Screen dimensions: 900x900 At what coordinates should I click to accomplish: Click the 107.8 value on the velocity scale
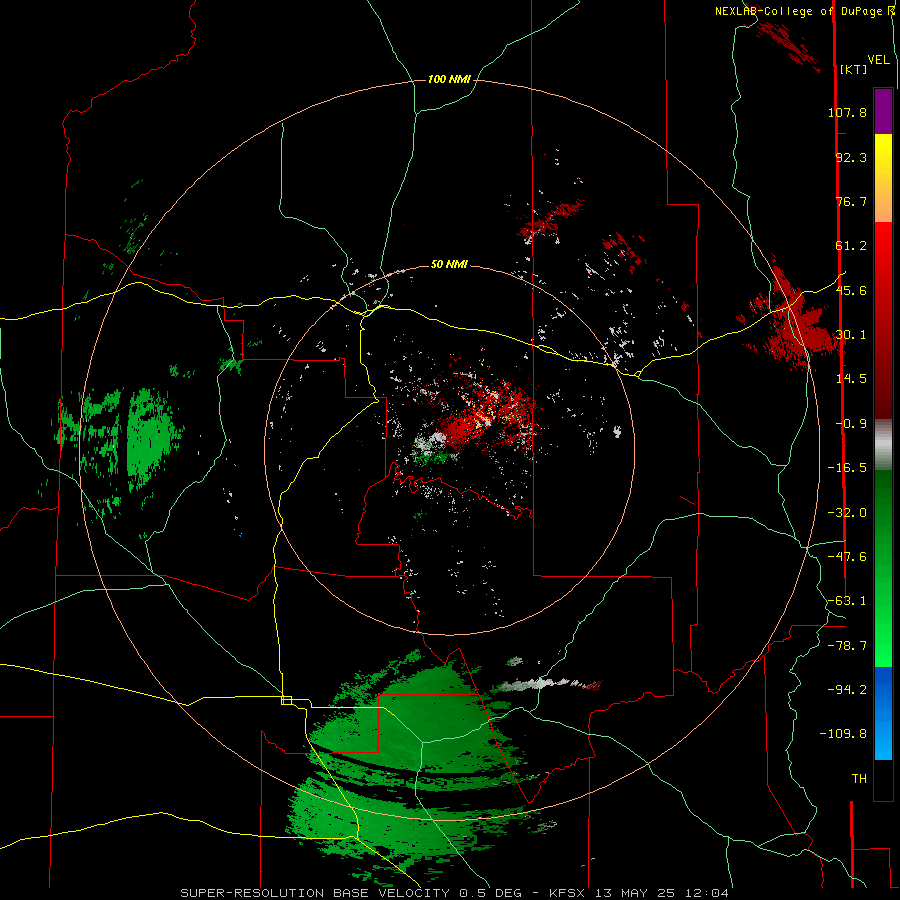click(847, 112)
